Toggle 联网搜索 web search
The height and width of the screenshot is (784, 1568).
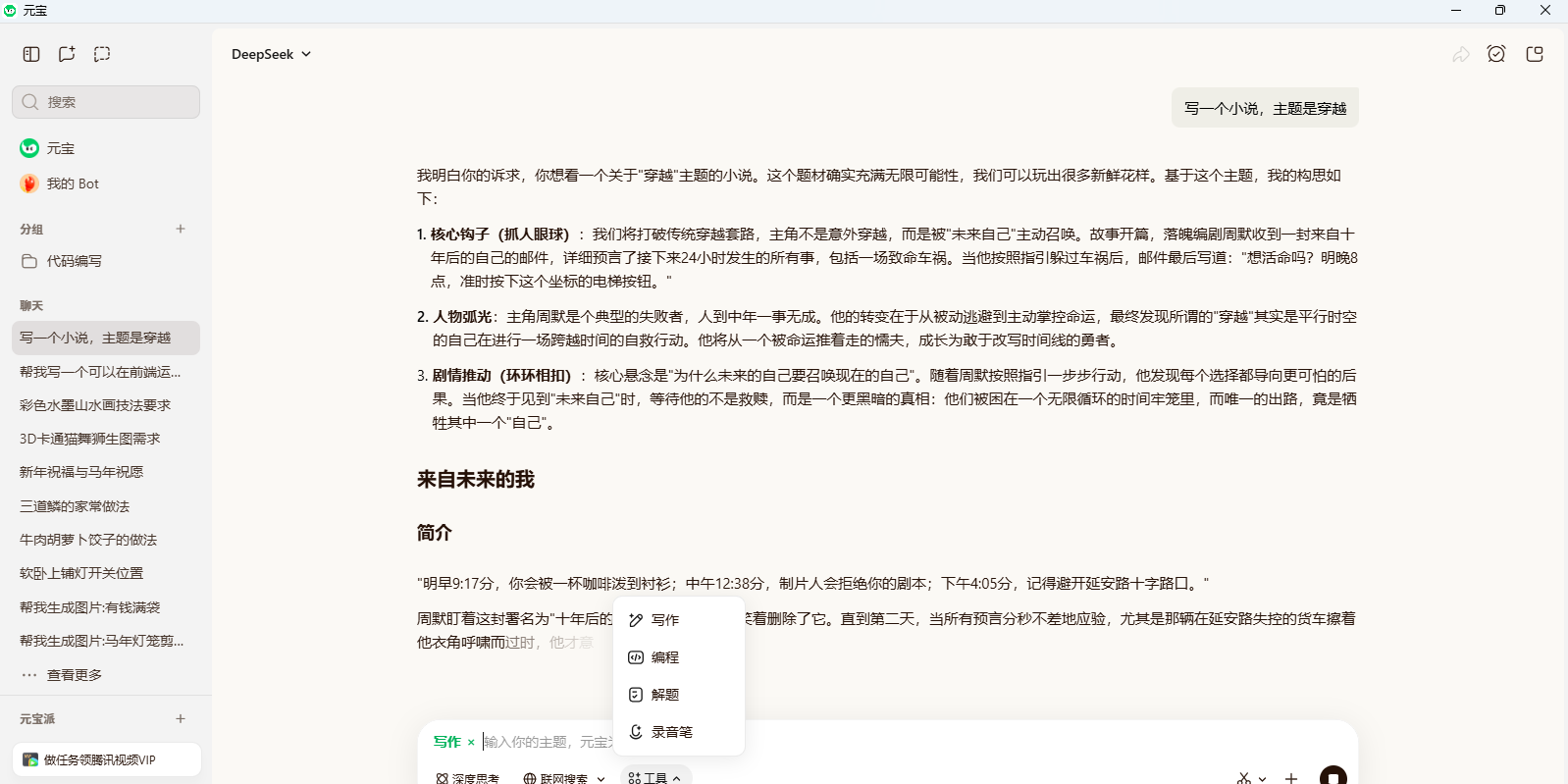pyautogui.click(x=555, y=778)
